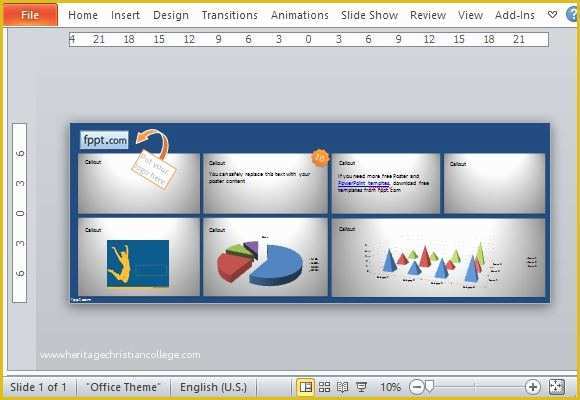580x400 pixels.
Task: Click the Slide 1 of 1 indicator
Action: (x=38, y=387)
